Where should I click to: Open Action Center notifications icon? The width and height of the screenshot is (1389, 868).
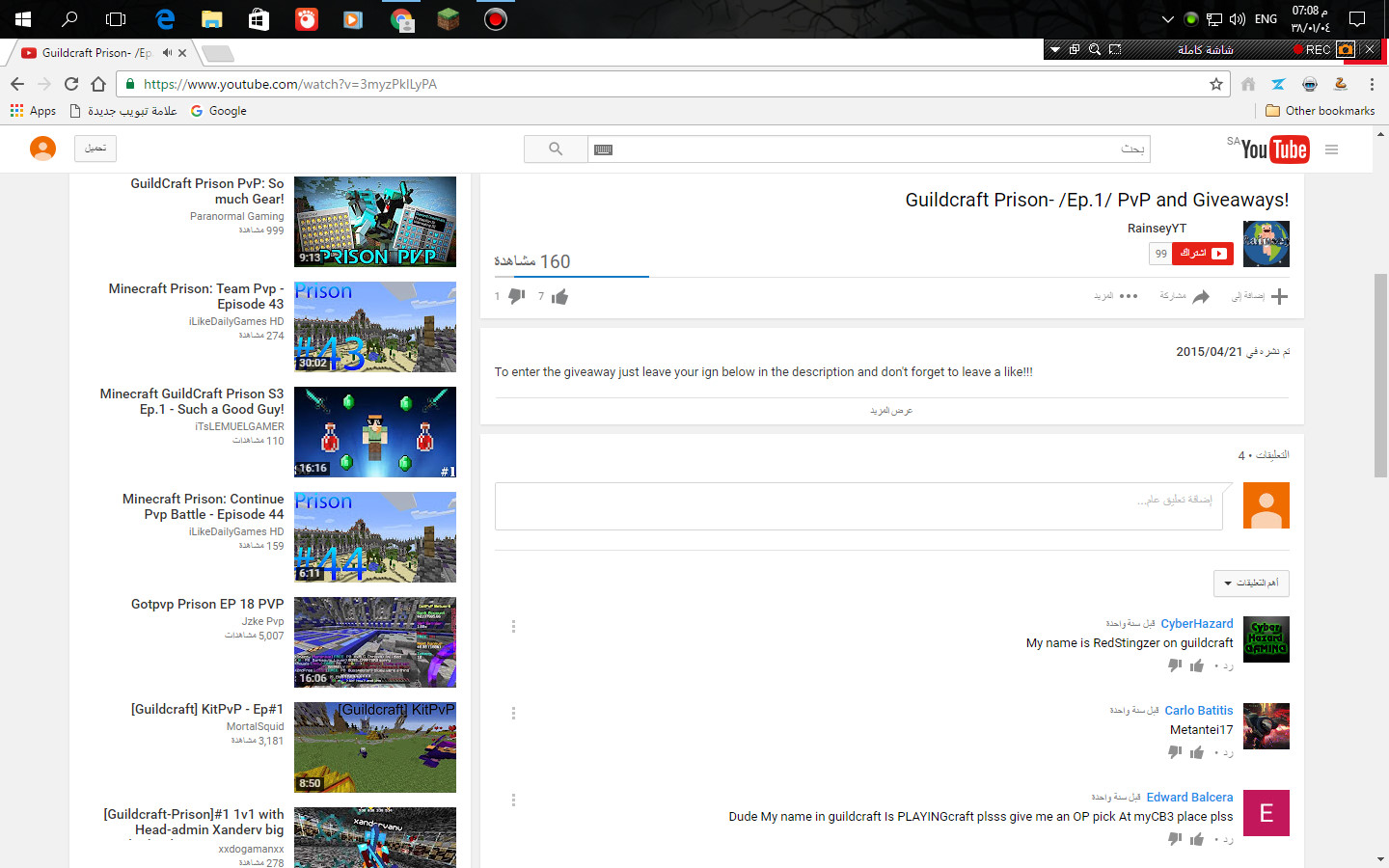coord(1357,19)
